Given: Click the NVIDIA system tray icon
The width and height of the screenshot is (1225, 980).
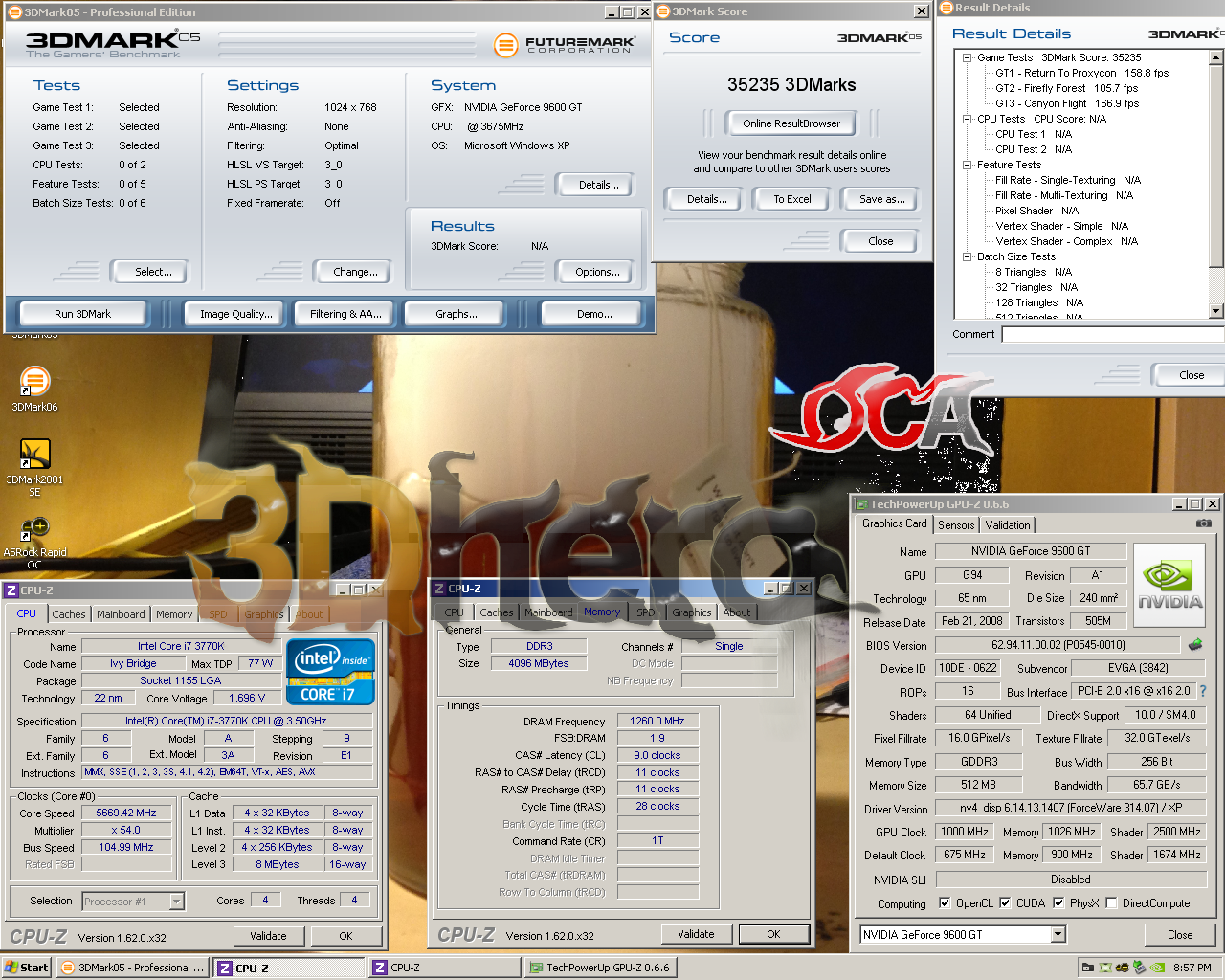Looking at the screenshot, I should 1157,968.
